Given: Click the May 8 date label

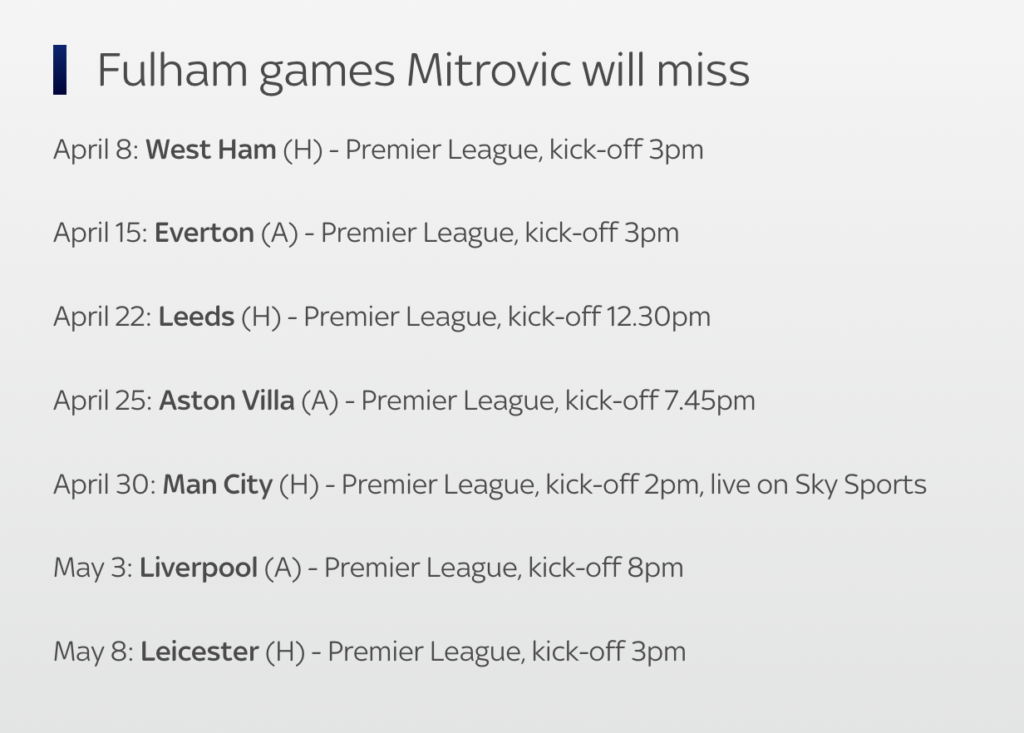Looking at the screenshot, I should point(94,652).
